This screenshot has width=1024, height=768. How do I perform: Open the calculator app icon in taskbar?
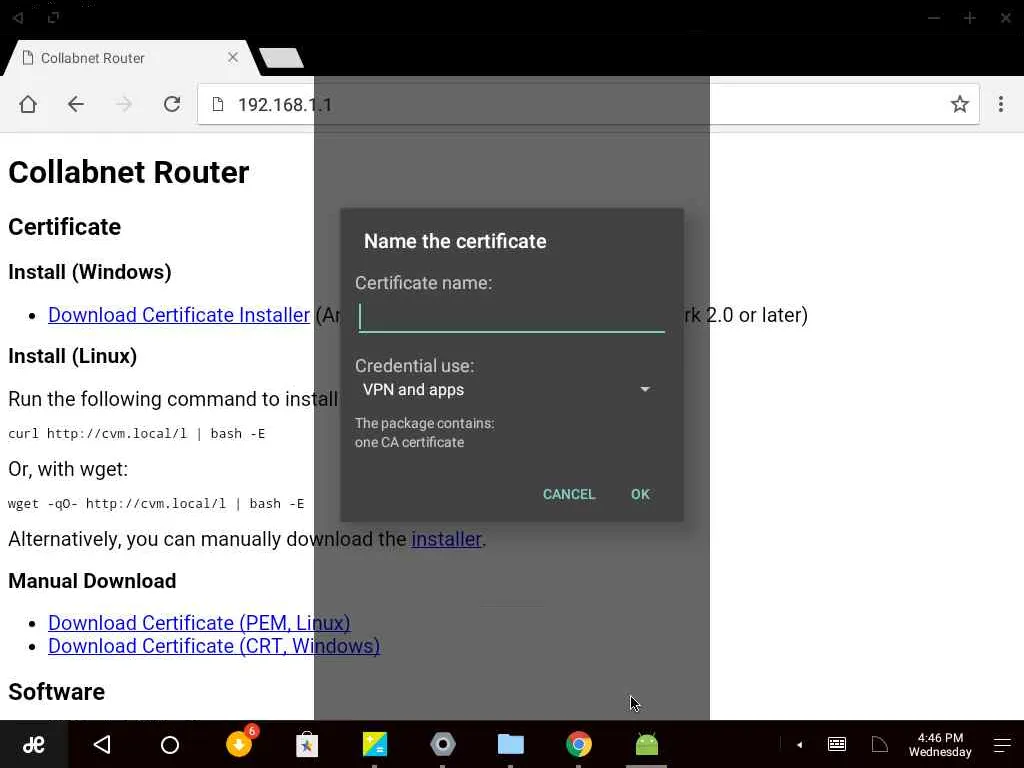click(375, 744)
